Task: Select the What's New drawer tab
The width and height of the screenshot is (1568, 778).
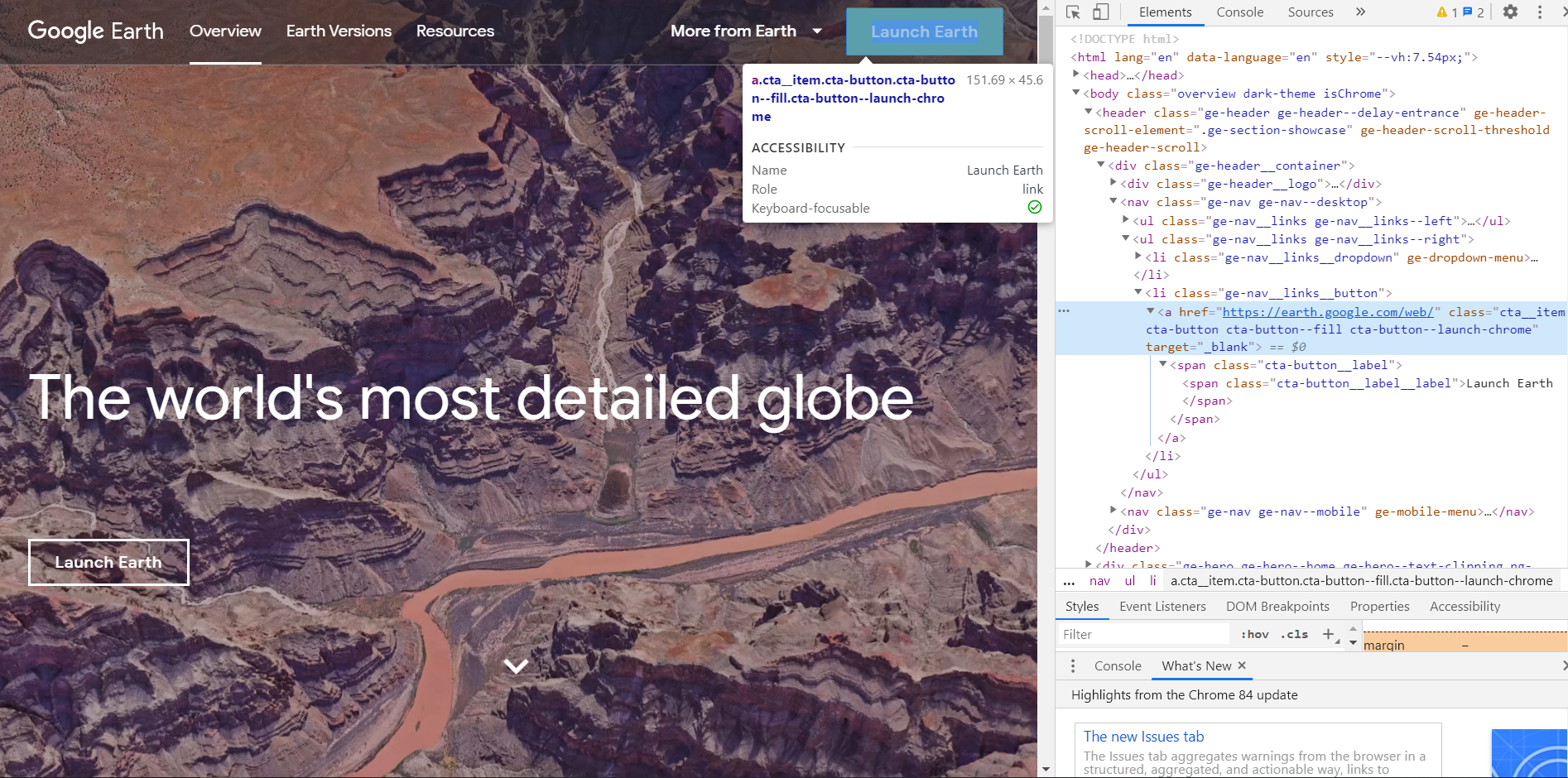Action: [1196, 666]
